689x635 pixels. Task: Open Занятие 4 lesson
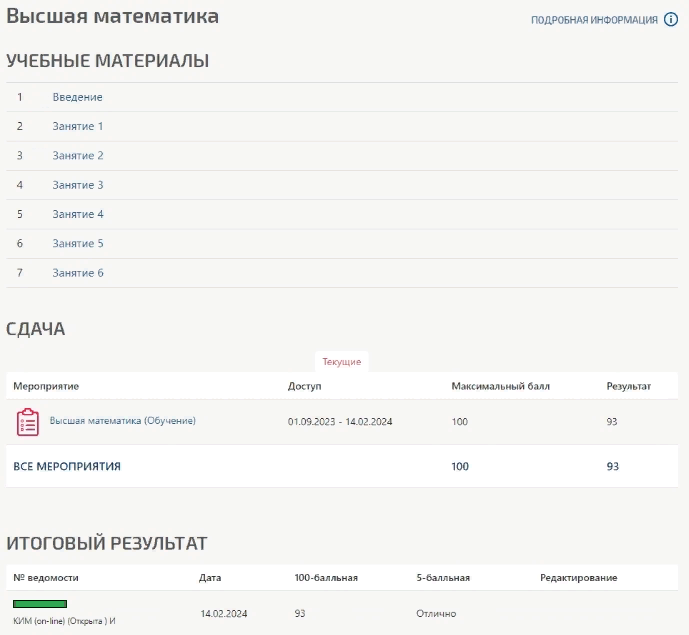[78, 214]
